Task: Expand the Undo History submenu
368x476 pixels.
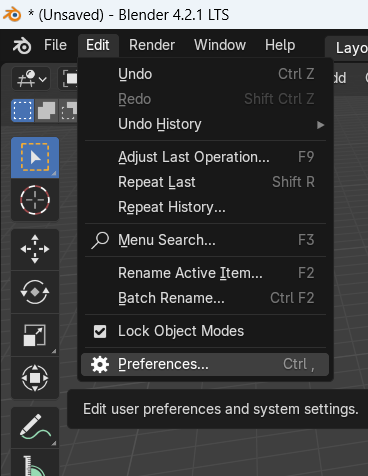Action: (x=205, y=124)
